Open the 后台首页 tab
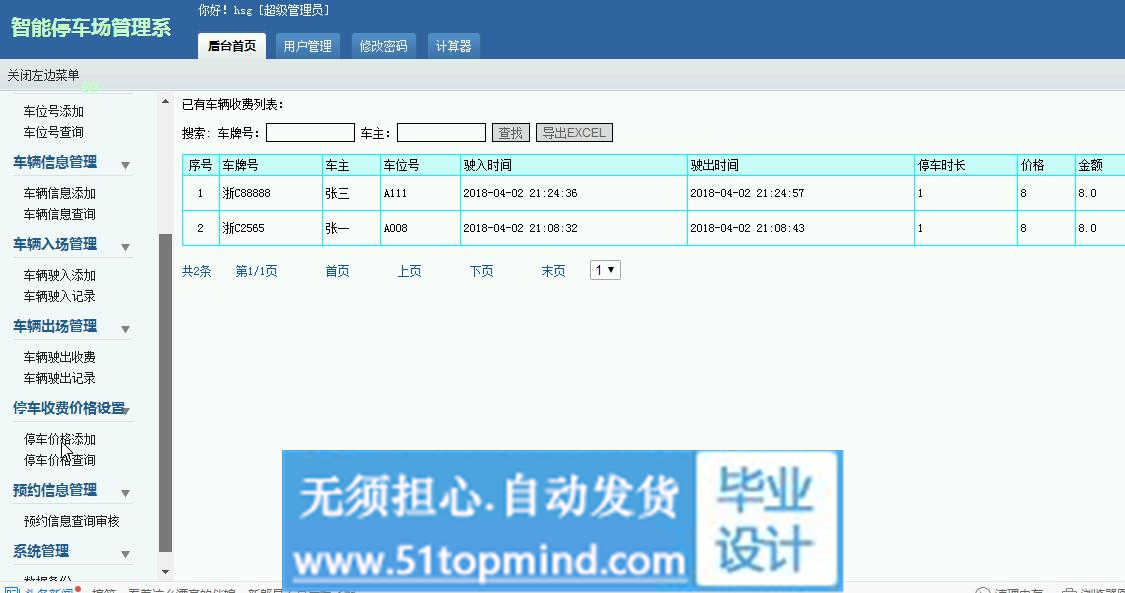Screen dimensions: 1125x593 232,46
